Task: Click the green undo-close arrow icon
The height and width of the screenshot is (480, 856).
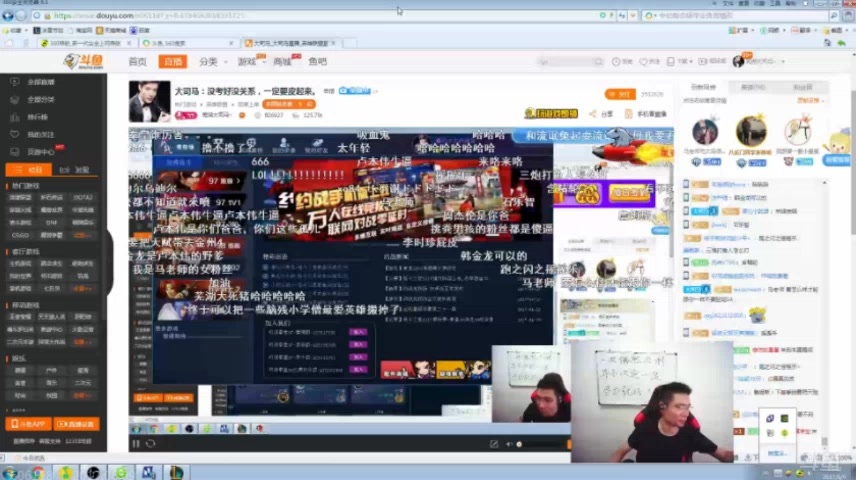Action: pyautogui.click(x=841, y=43)
